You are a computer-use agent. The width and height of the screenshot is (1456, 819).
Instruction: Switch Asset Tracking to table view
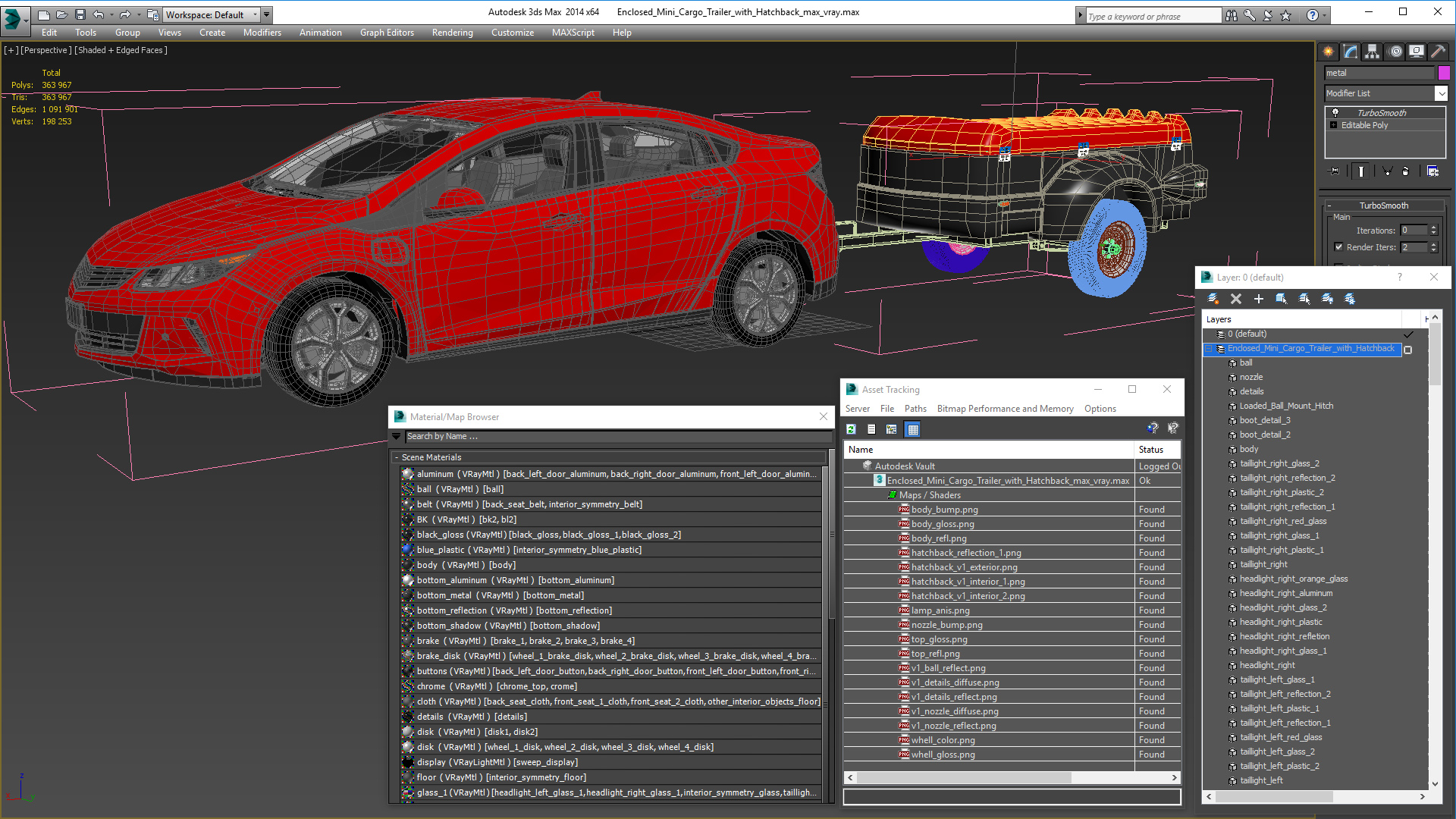(x=913, y=429)
